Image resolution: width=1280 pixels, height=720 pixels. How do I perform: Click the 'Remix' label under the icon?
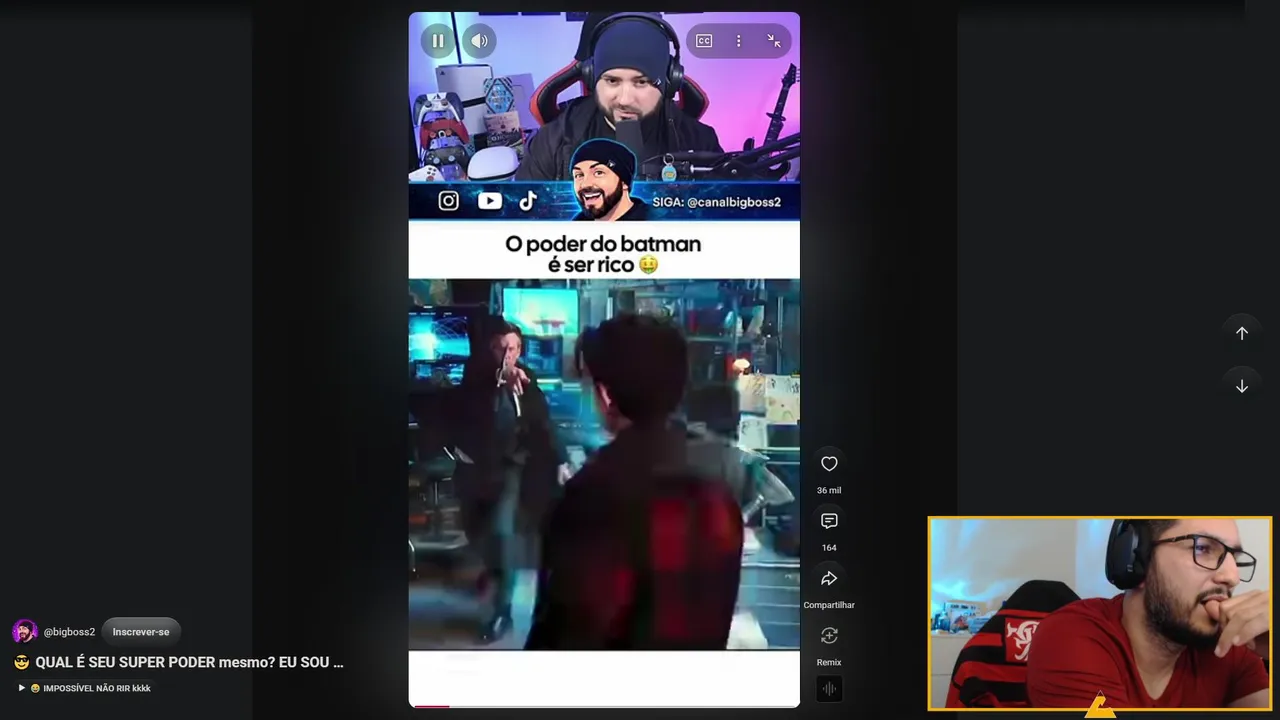point(829,662)
